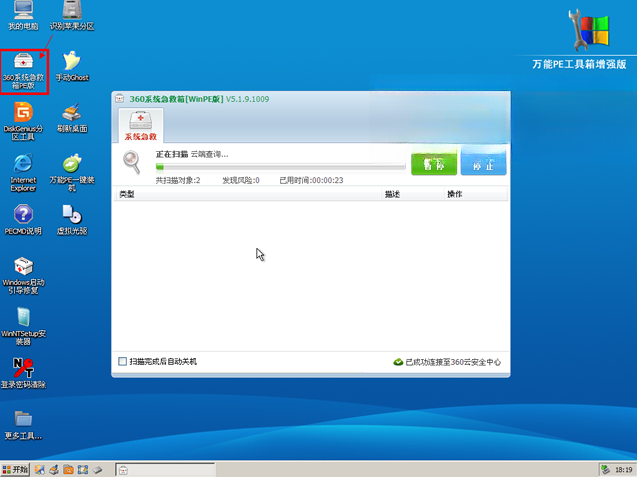Click the magnifier scanning icon
The width and height of the screenshot is (637, 477).
[132, 162]
